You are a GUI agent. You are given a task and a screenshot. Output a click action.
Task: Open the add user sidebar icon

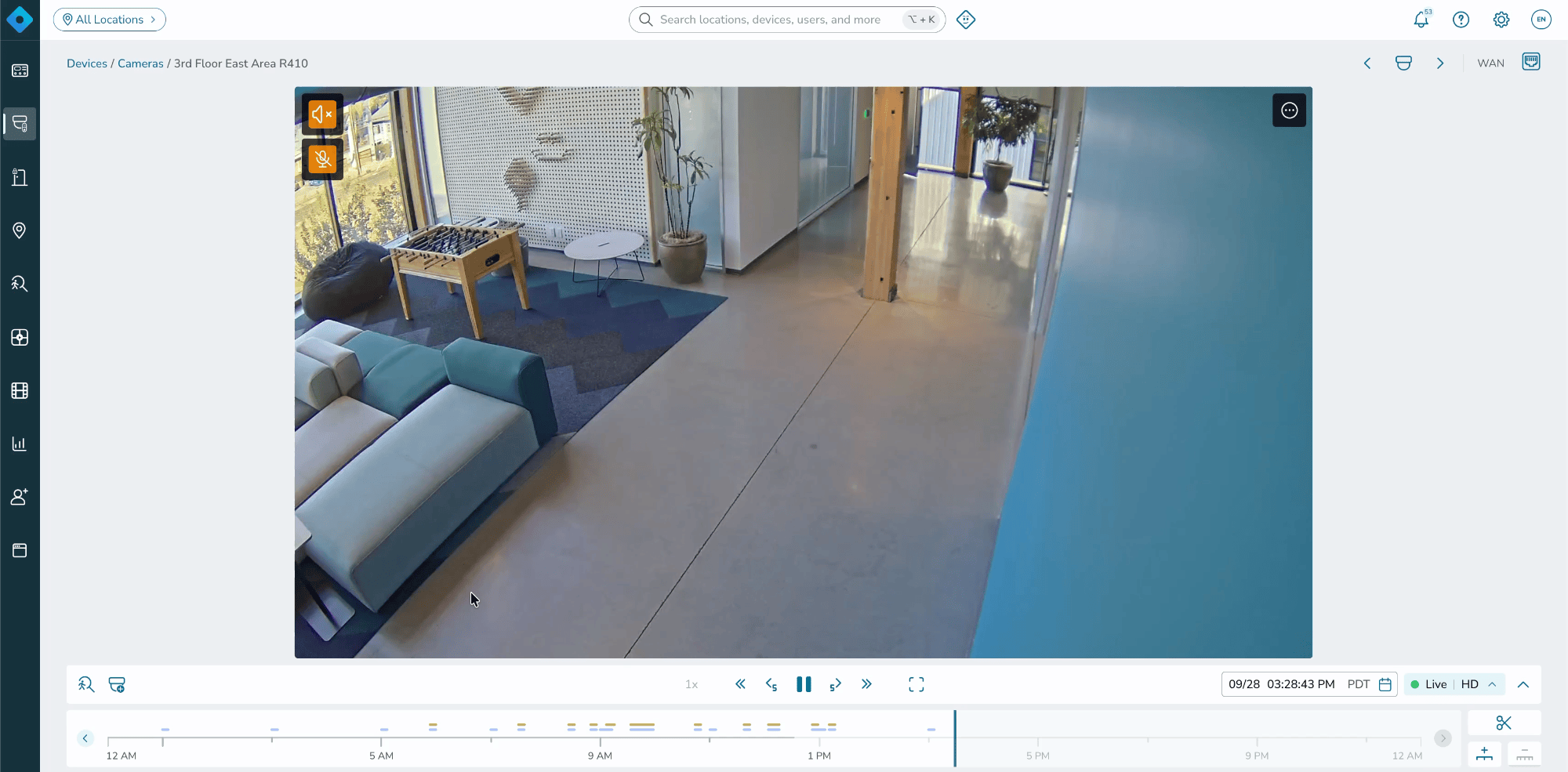tap(20, 497)
